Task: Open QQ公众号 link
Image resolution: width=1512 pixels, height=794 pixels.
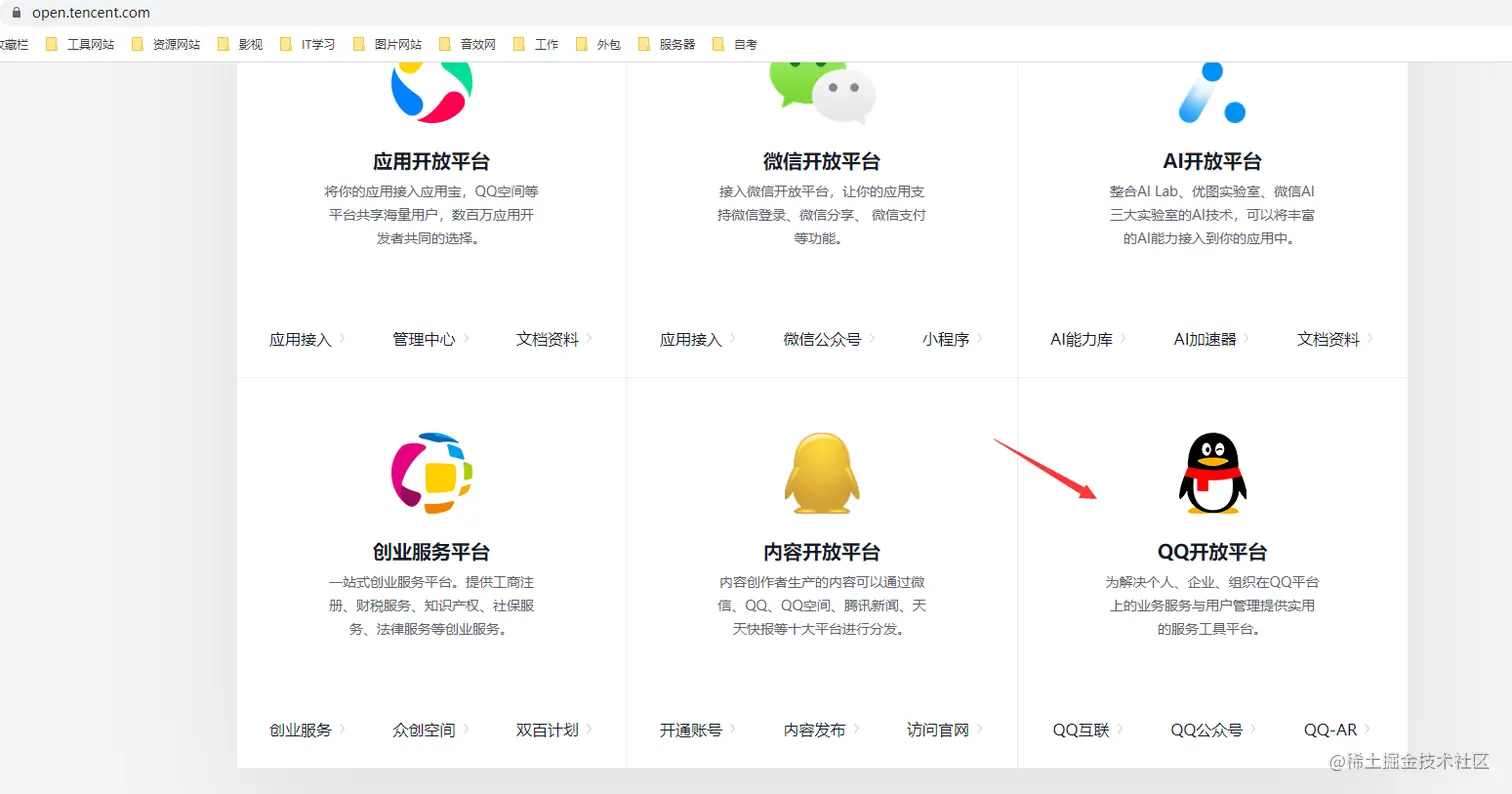Action: pyautogui.click(x=1213, y=730)
